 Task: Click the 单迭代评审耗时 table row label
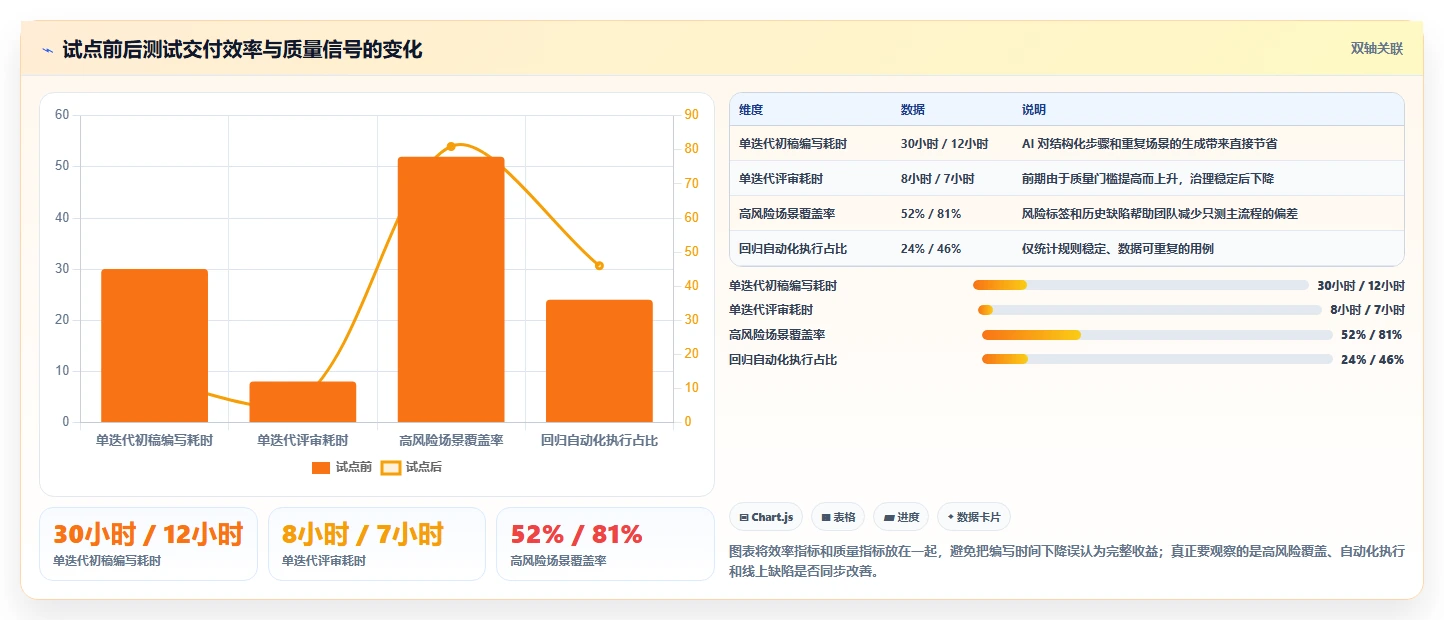(x=781, y=179)
